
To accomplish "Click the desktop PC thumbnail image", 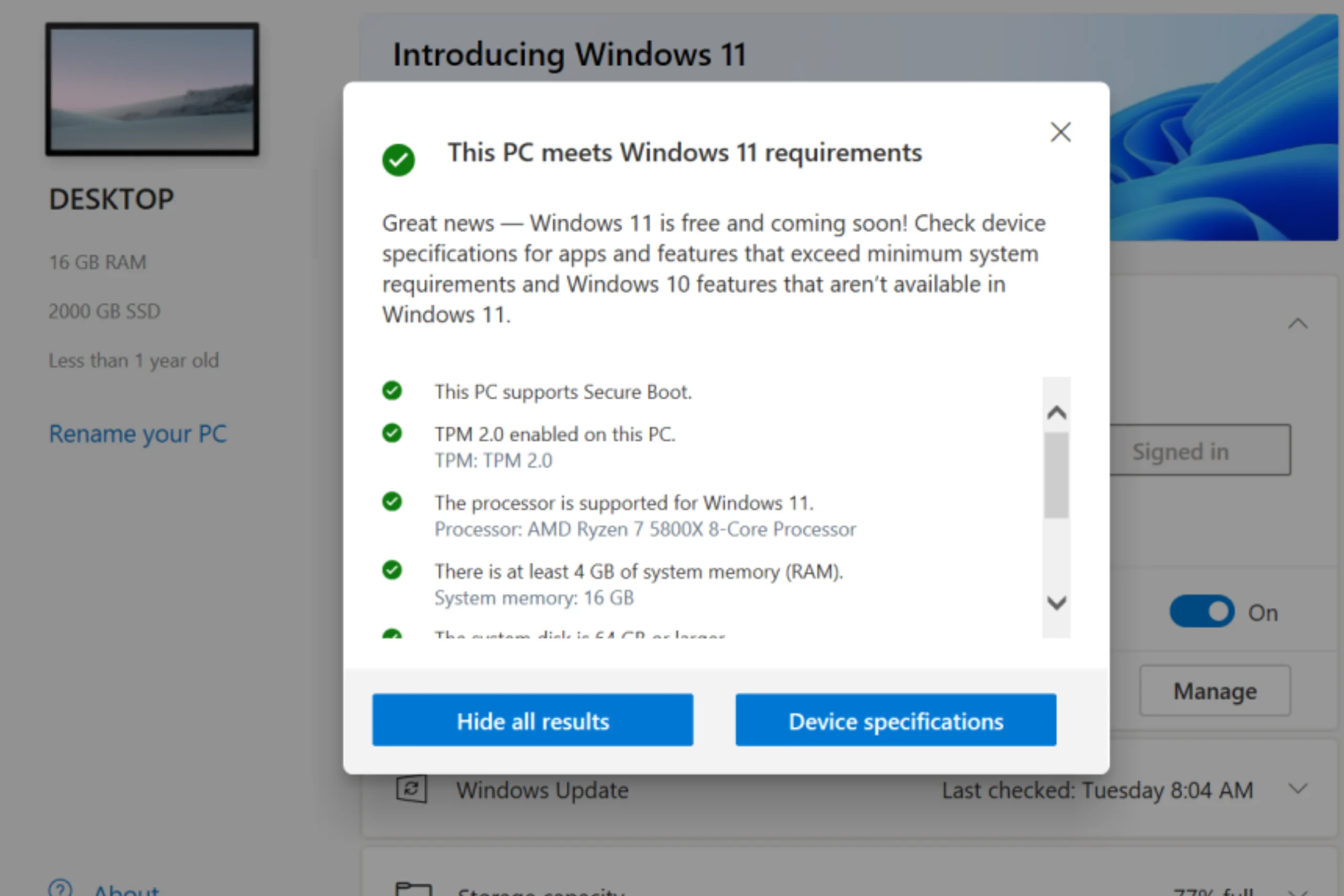I will click(x=152, y=90).
